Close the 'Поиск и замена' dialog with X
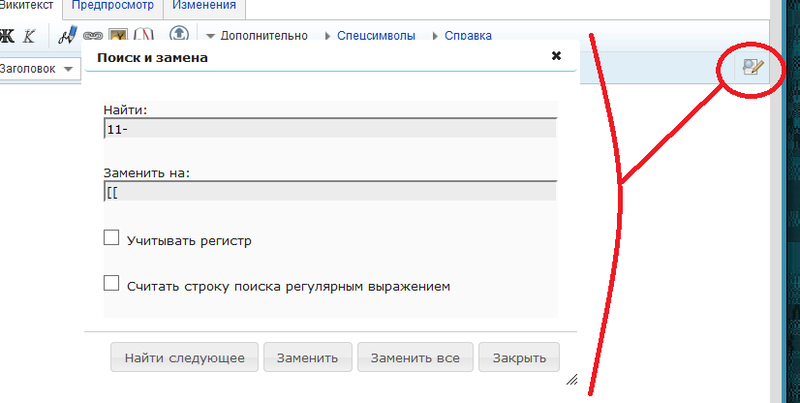Screen dimensions: 800x403 [x=556, y=56]
